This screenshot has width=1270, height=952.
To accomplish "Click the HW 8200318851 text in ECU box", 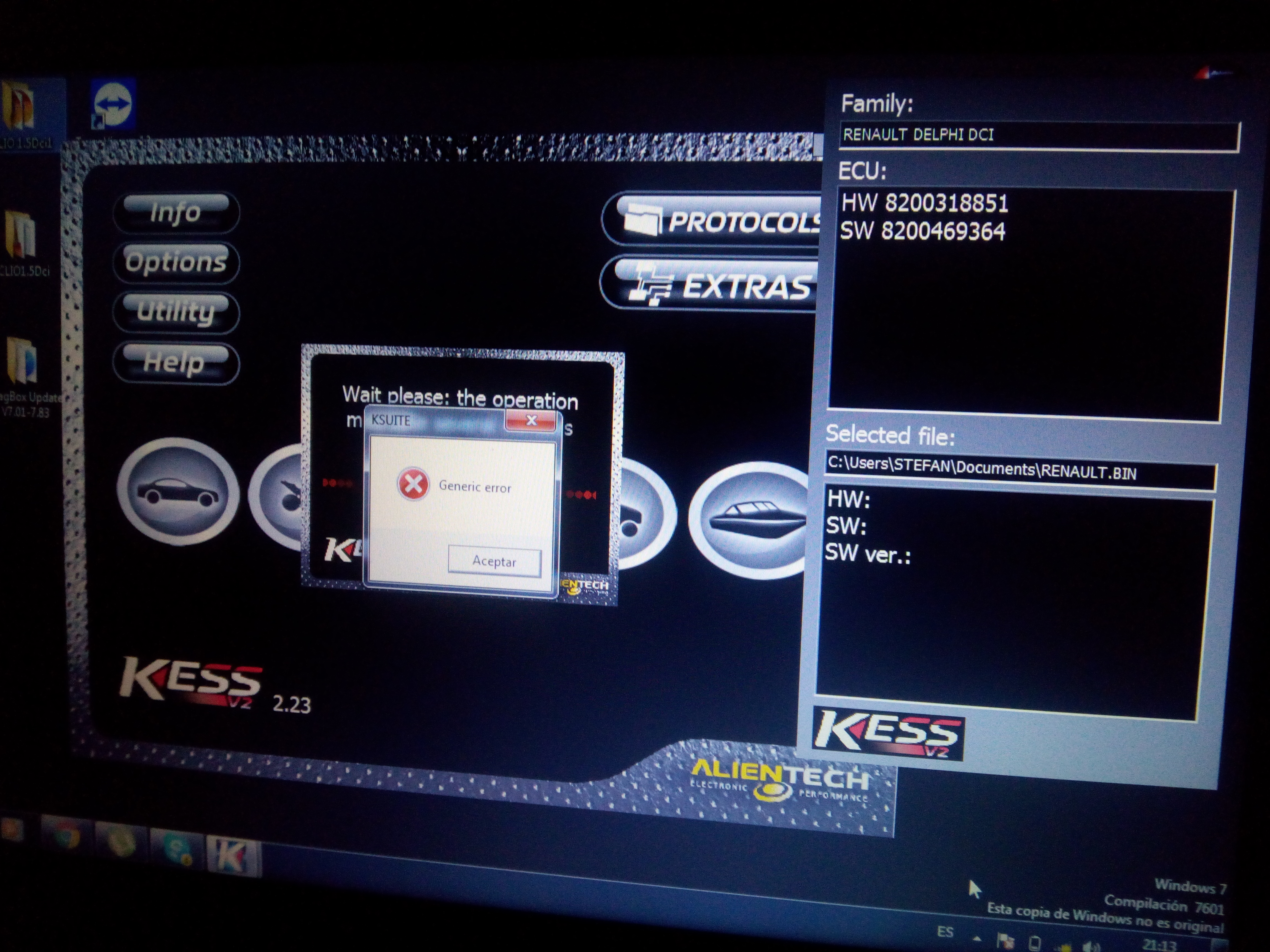I will click(924, 203).
